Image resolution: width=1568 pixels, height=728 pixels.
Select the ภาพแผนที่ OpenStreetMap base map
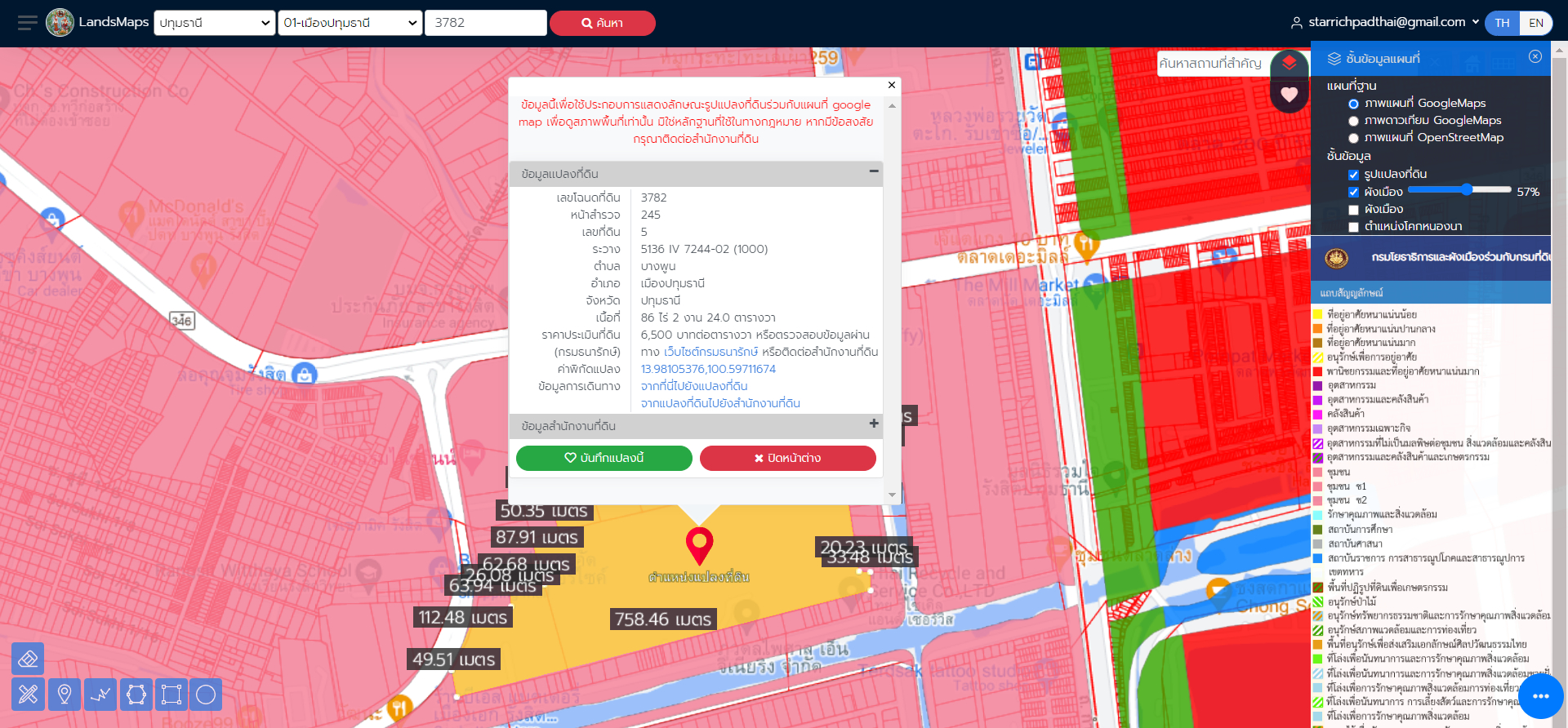[x=1353, y=138]
